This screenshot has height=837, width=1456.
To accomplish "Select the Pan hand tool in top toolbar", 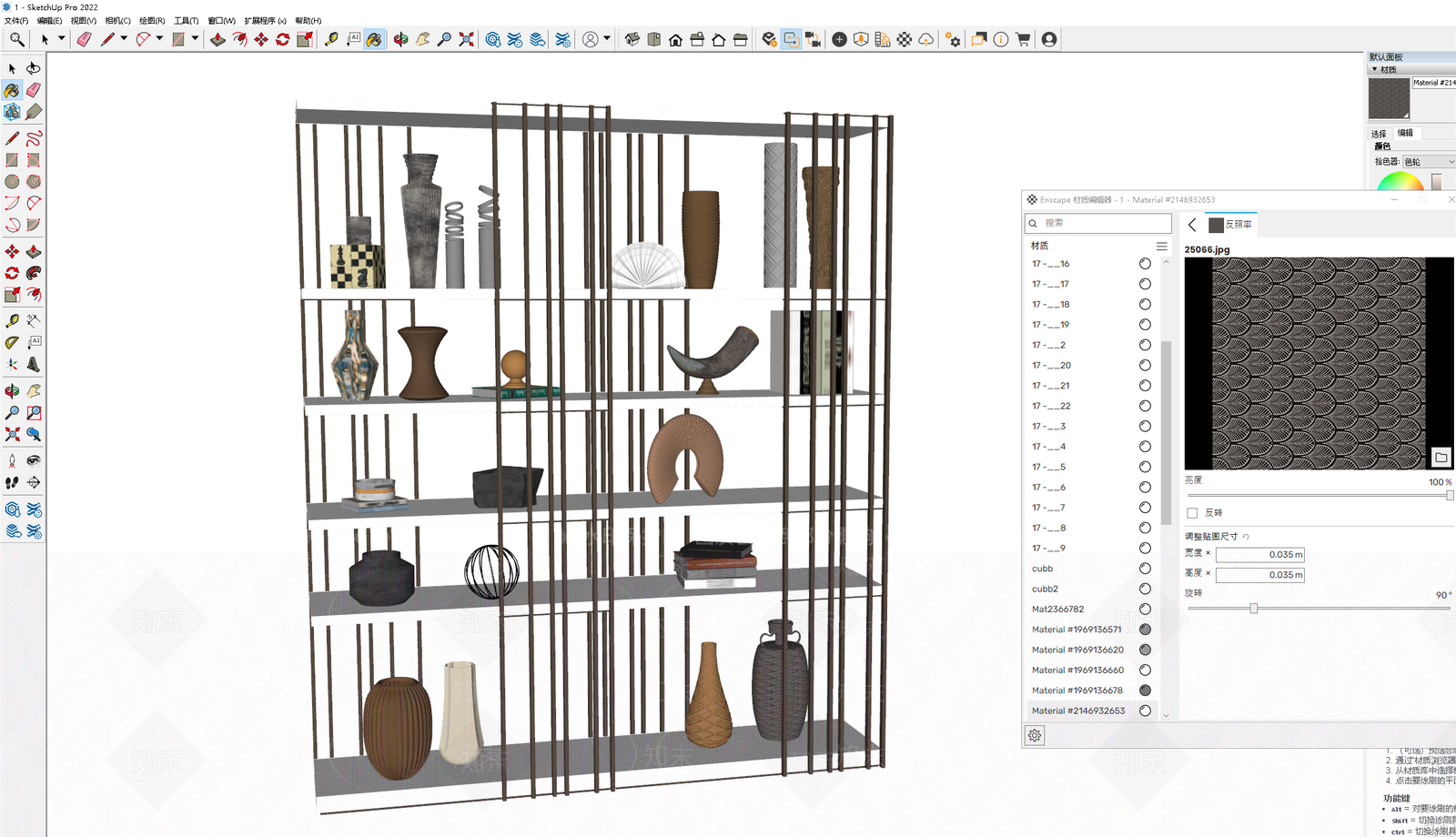I will tap(422, 39).
